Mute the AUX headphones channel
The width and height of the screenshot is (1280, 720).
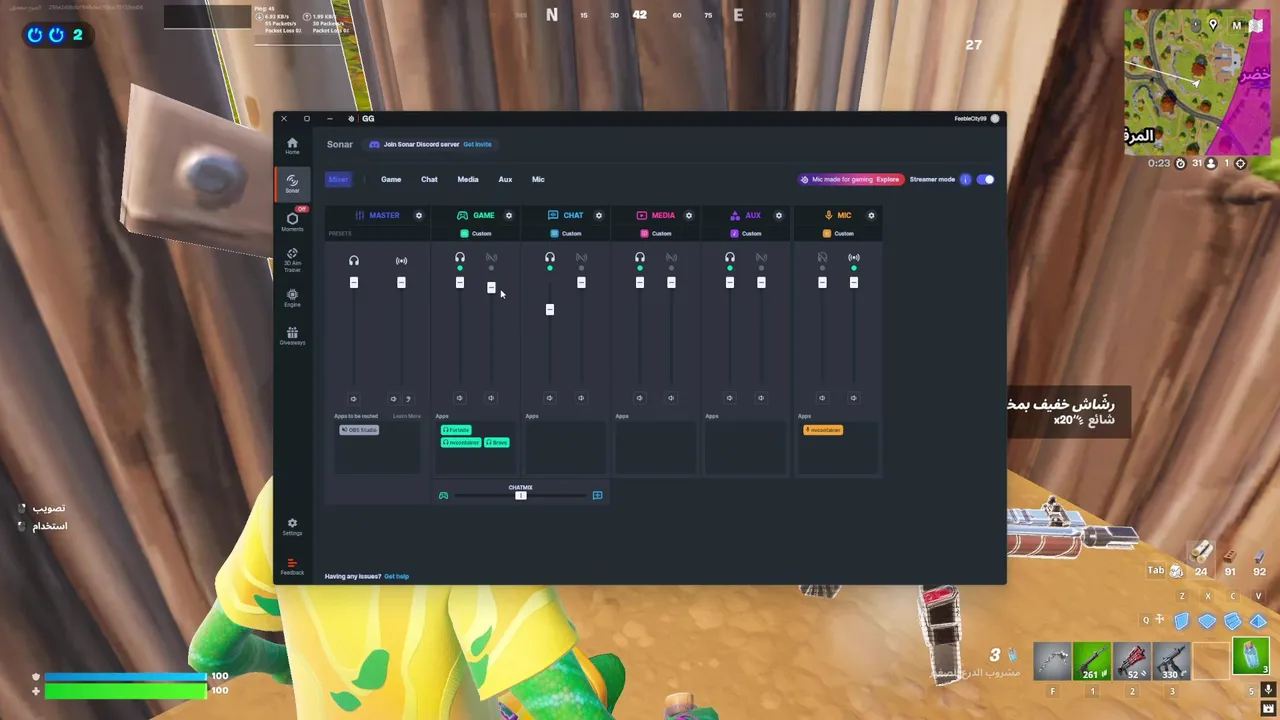pos(729,398)
